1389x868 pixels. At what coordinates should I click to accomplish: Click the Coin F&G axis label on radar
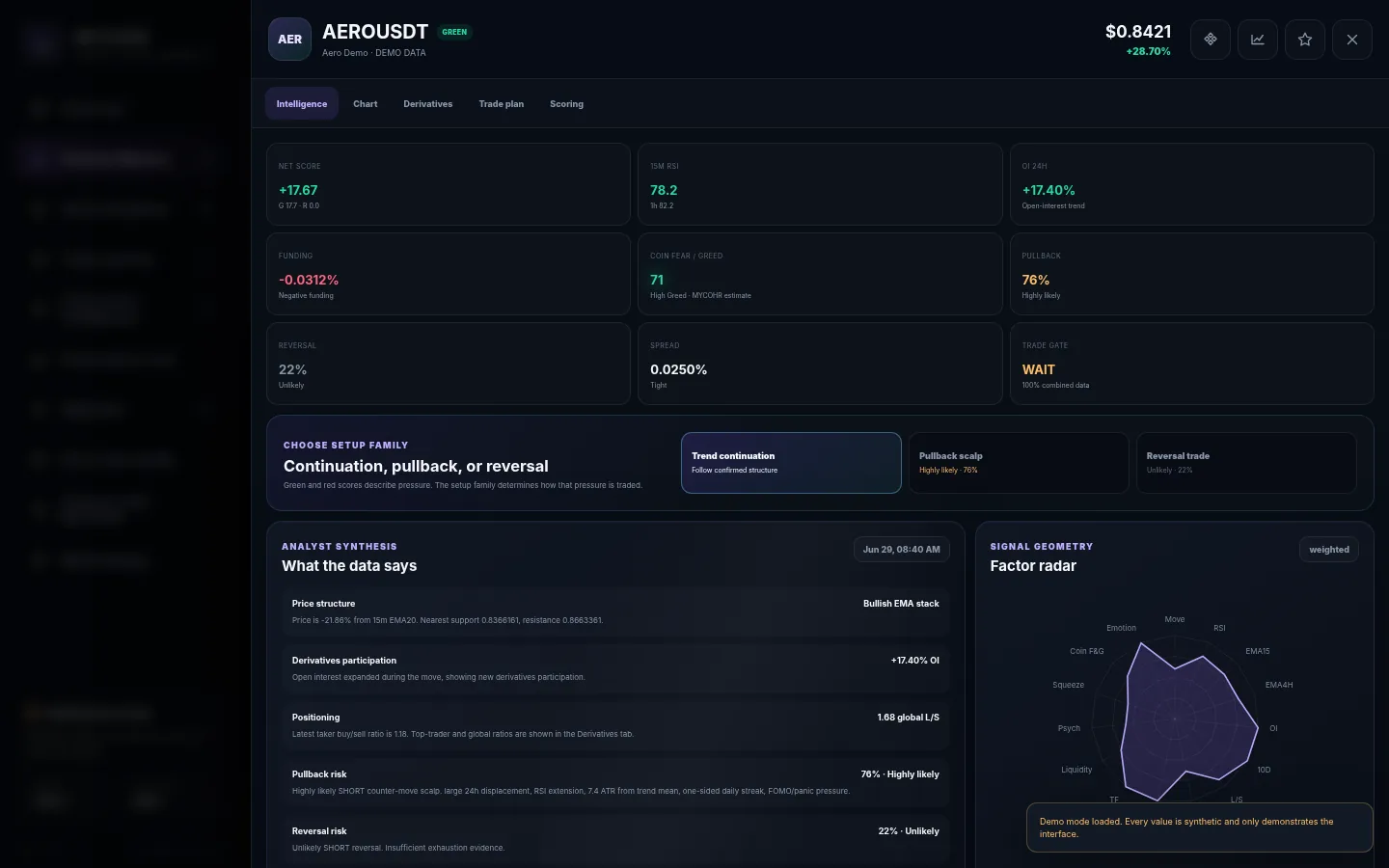pyautogui.click(x=1086, y=651)
